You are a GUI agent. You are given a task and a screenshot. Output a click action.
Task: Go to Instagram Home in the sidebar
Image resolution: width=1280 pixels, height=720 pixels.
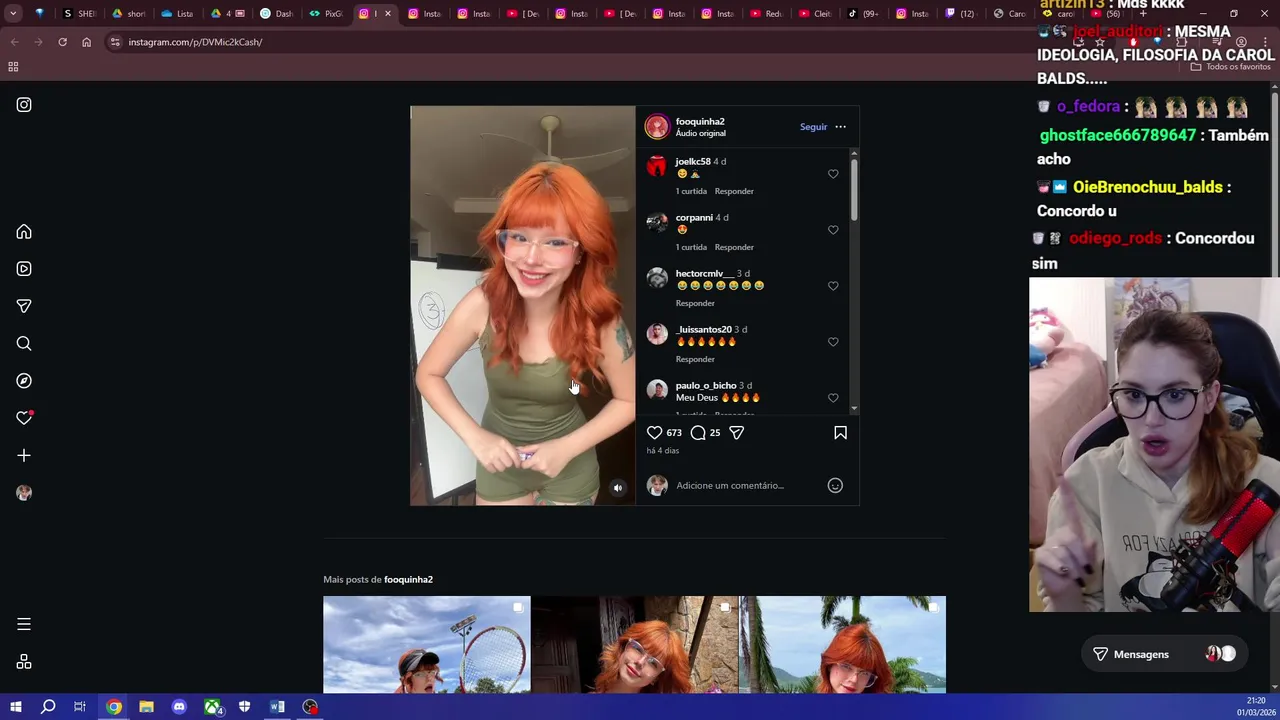coord(24,232)
